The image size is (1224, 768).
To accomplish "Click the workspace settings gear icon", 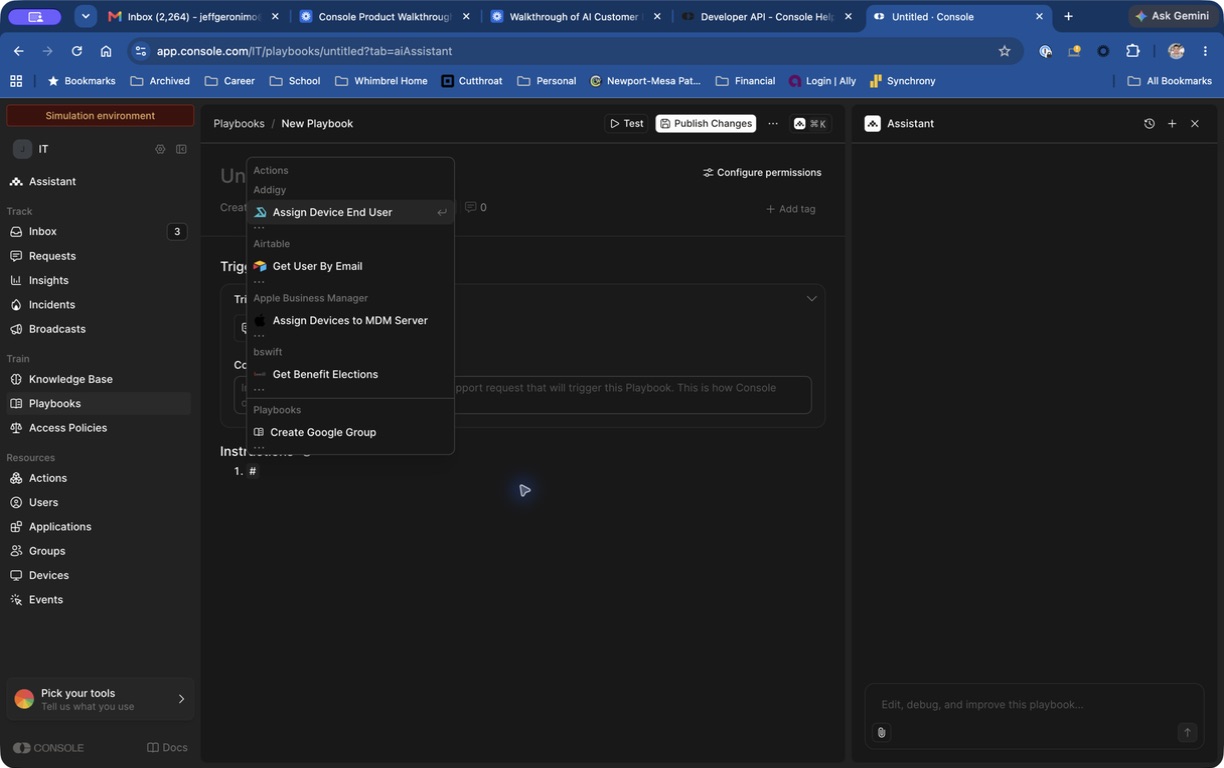I will pos(160,149).
